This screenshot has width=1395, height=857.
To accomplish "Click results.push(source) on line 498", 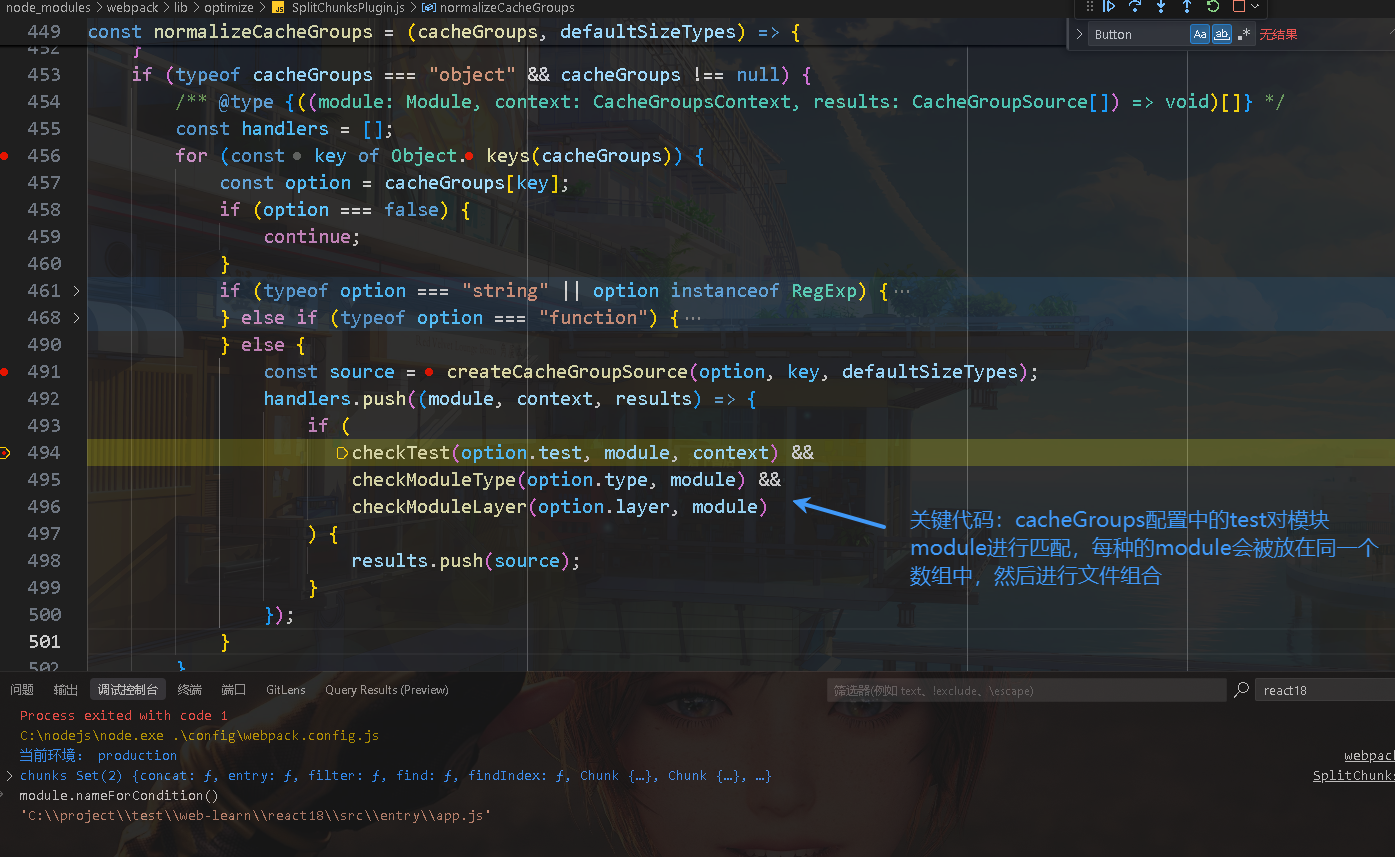I will 466,561.
